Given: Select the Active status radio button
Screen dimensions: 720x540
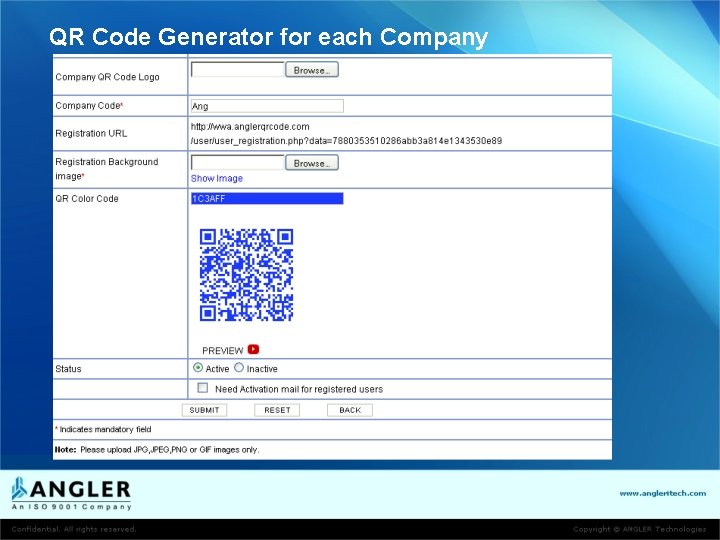Looking at the screenshot, I should pos(198,368).
